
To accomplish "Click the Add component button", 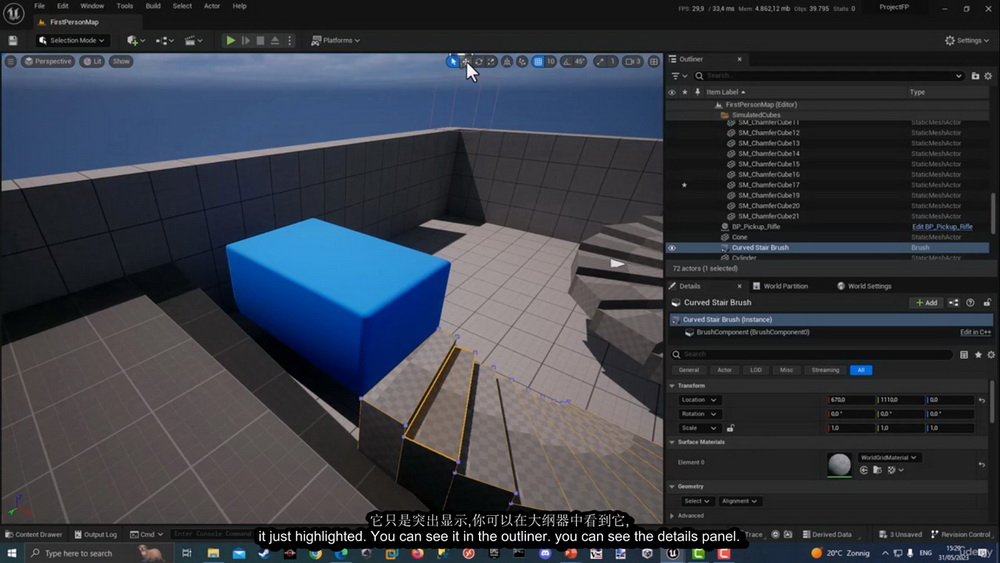I will point(926,303).
